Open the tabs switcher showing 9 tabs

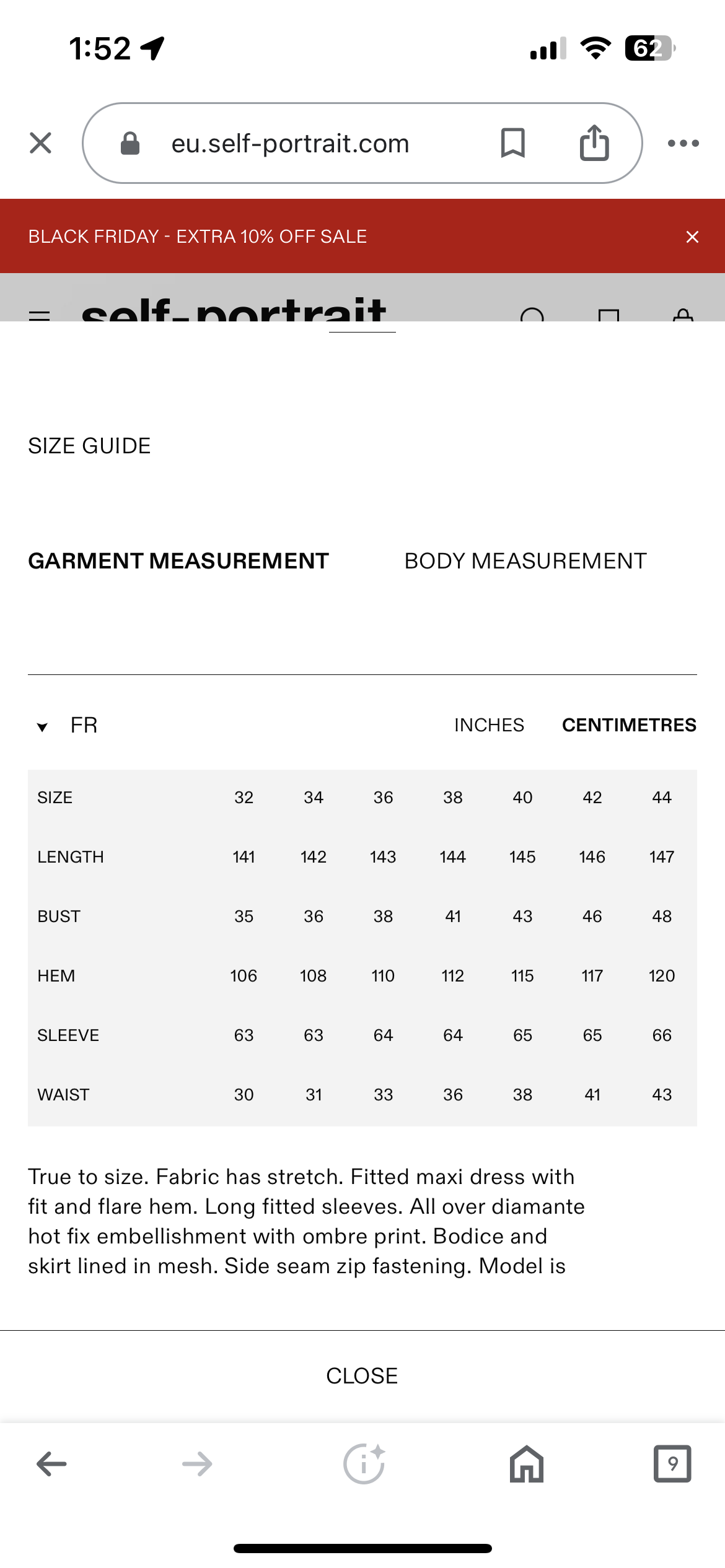click(x=672, y=1464)
